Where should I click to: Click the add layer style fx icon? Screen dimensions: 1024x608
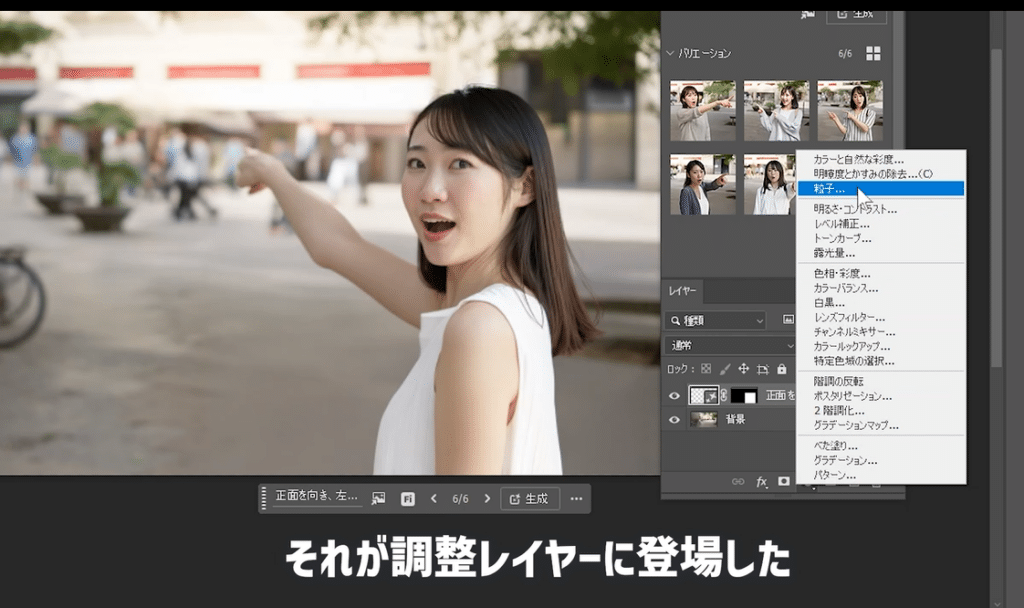[761, 482]
